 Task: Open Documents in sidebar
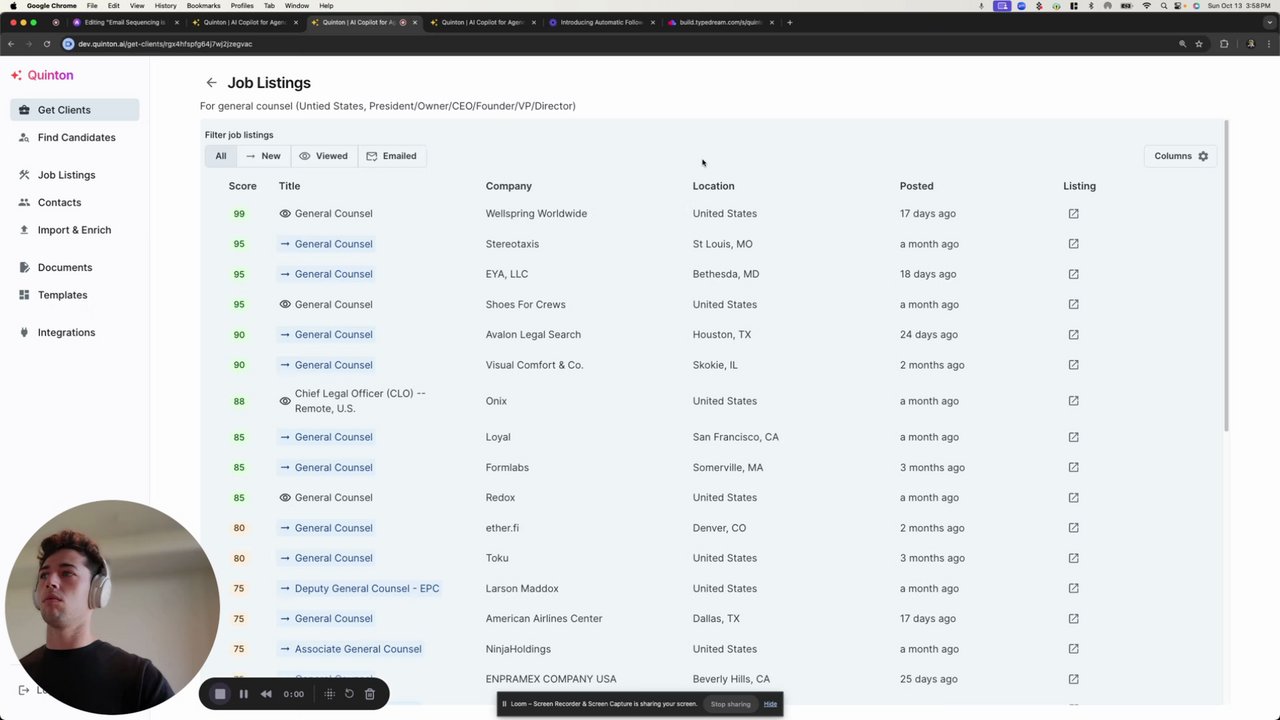(75, 267)
